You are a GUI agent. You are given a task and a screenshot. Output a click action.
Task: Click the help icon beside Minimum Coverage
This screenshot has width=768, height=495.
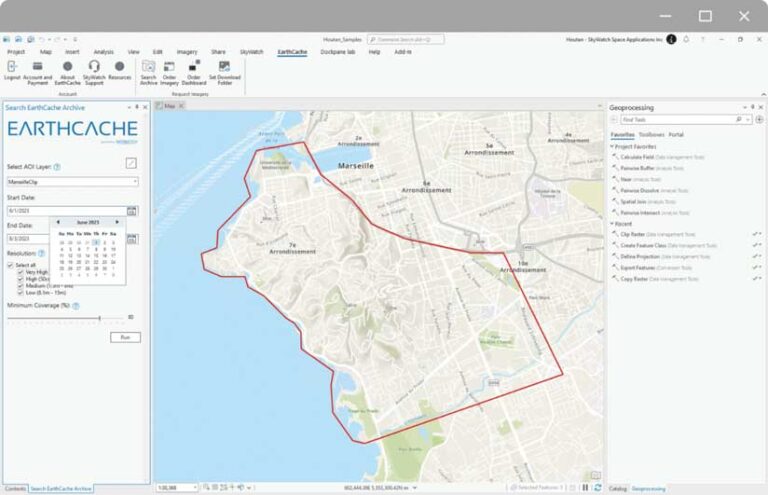coord(76,306)
